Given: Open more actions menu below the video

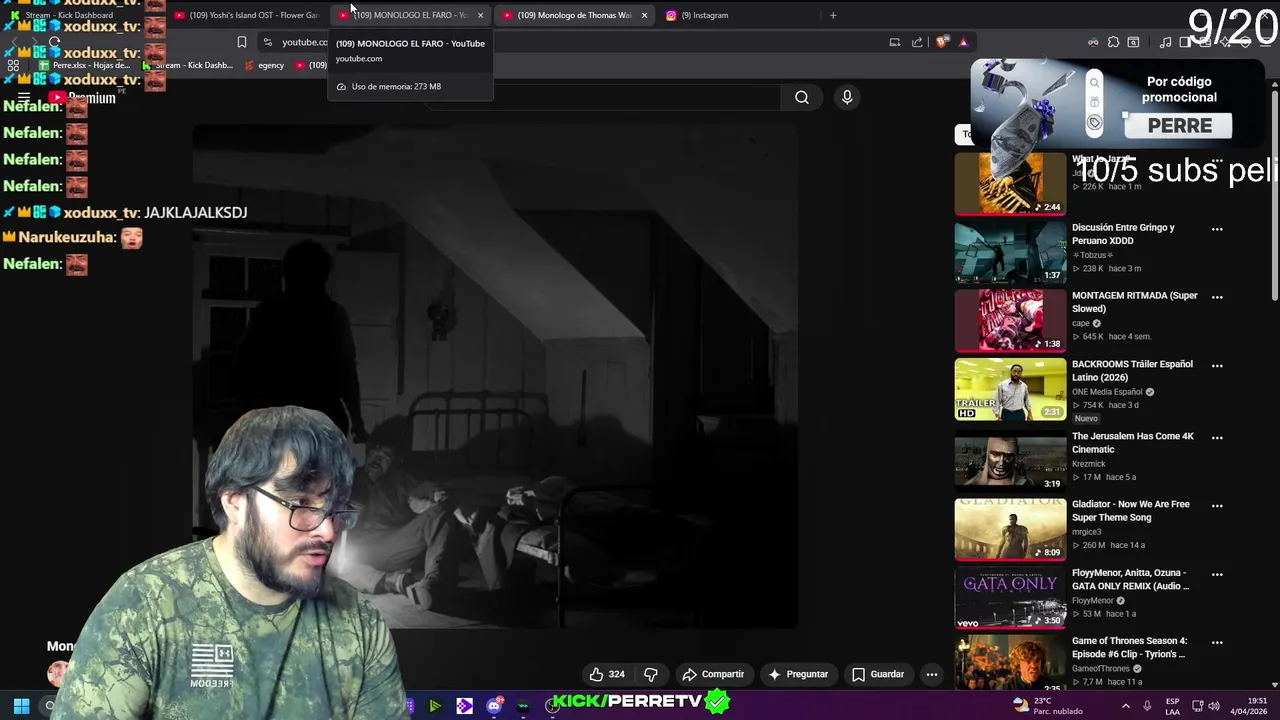Looking at the screenshot, I should 932,674.
